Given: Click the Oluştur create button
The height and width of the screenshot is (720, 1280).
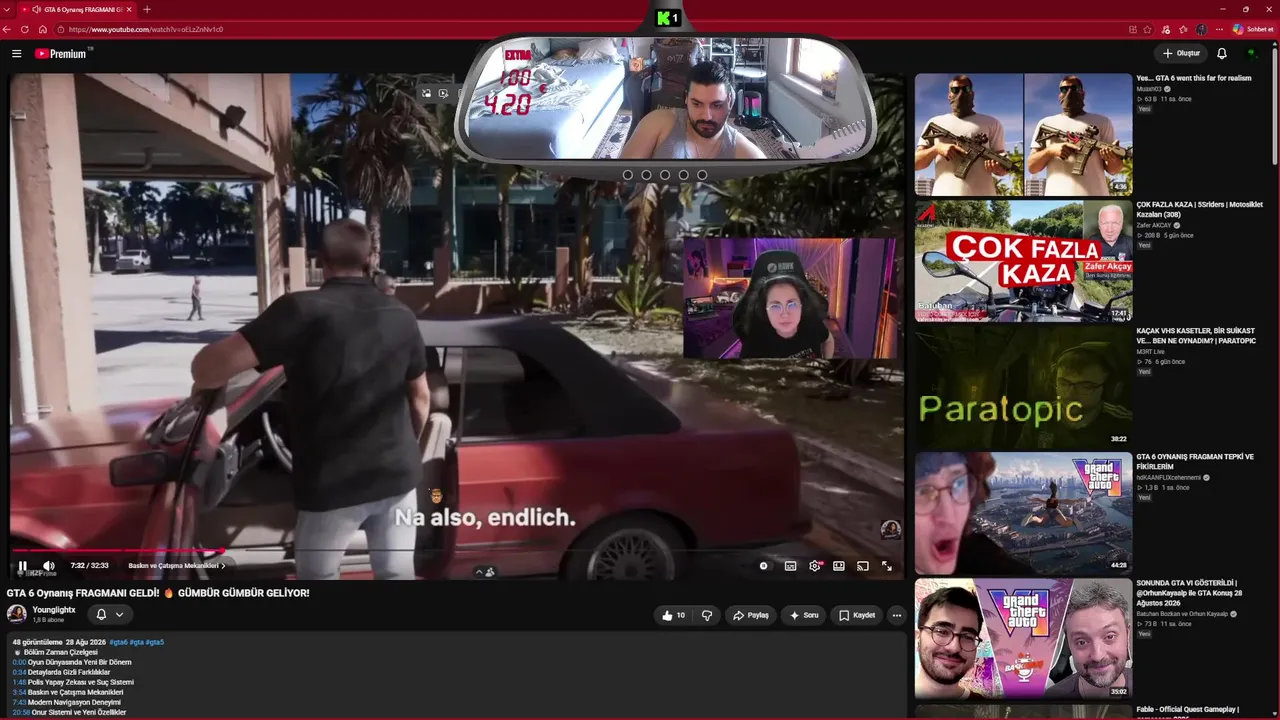Looking at the screenshot, I should tap(1181, 53).
